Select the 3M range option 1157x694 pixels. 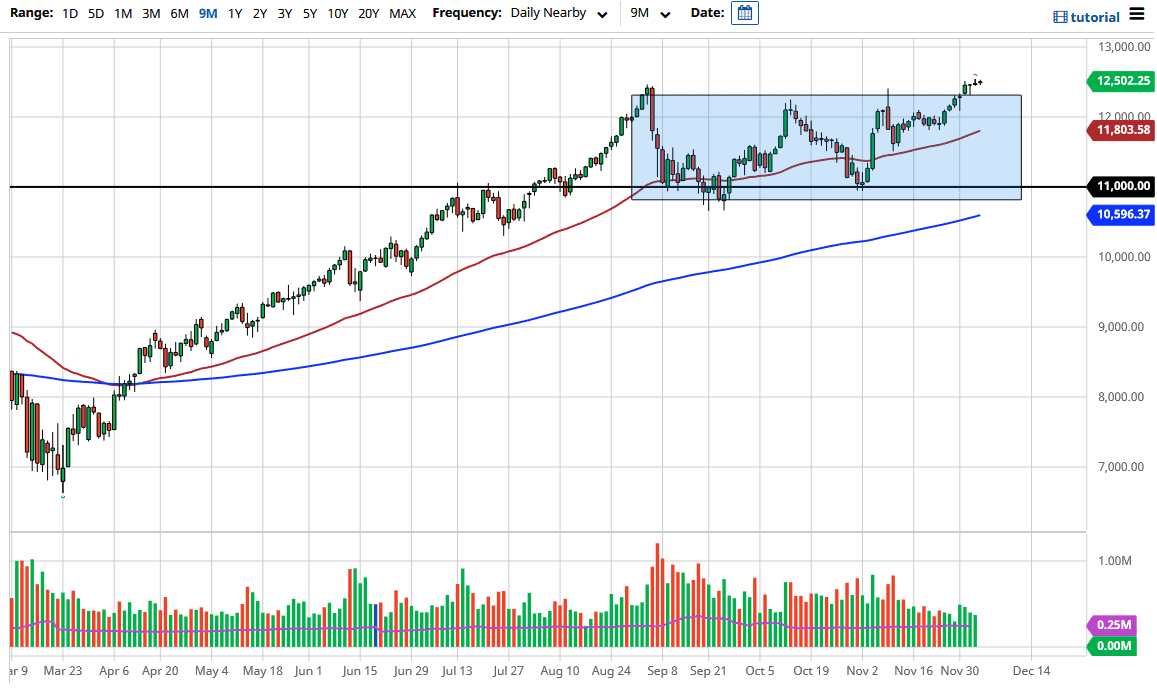[x=150, y=14]
